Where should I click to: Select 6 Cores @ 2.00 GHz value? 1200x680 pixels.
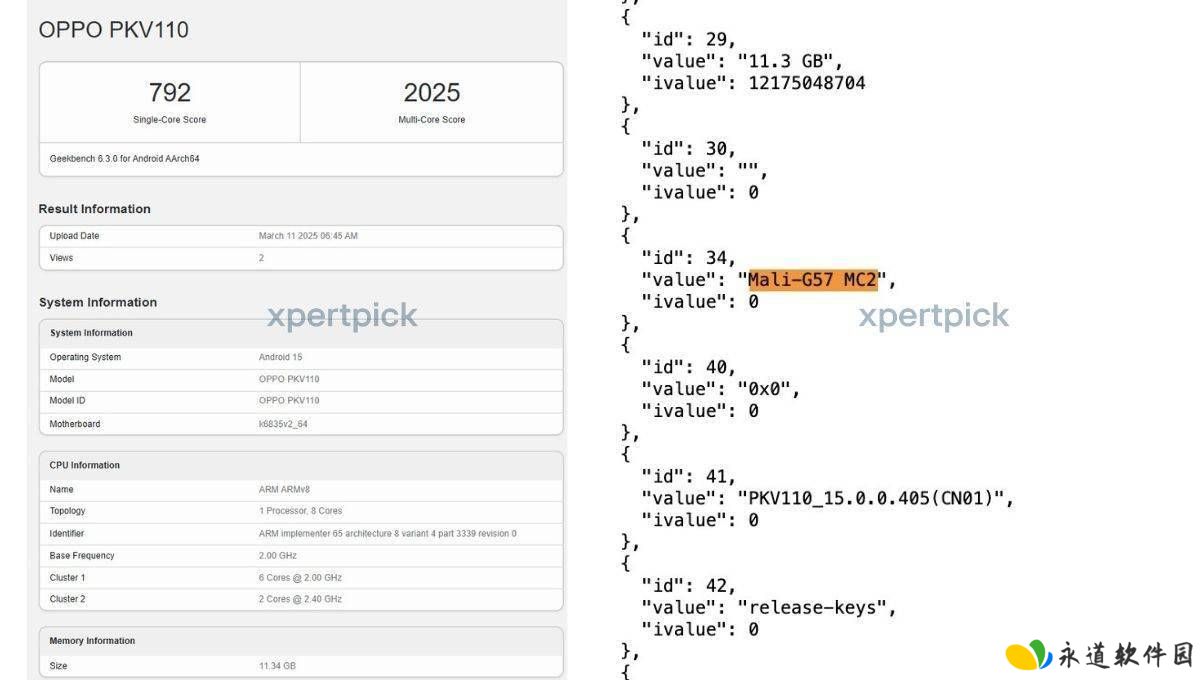pos(300,577)
